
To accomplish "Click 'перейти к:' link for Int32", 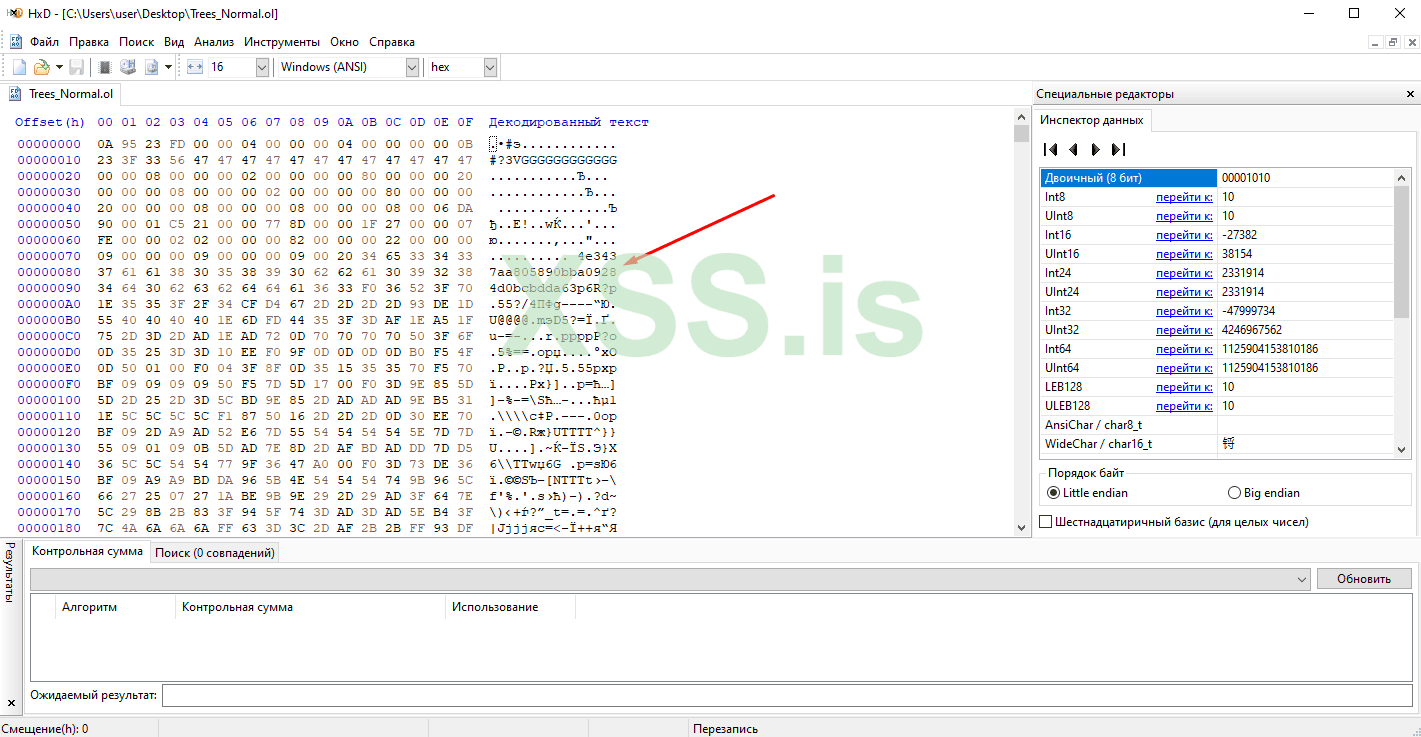I will point(1184,311).
